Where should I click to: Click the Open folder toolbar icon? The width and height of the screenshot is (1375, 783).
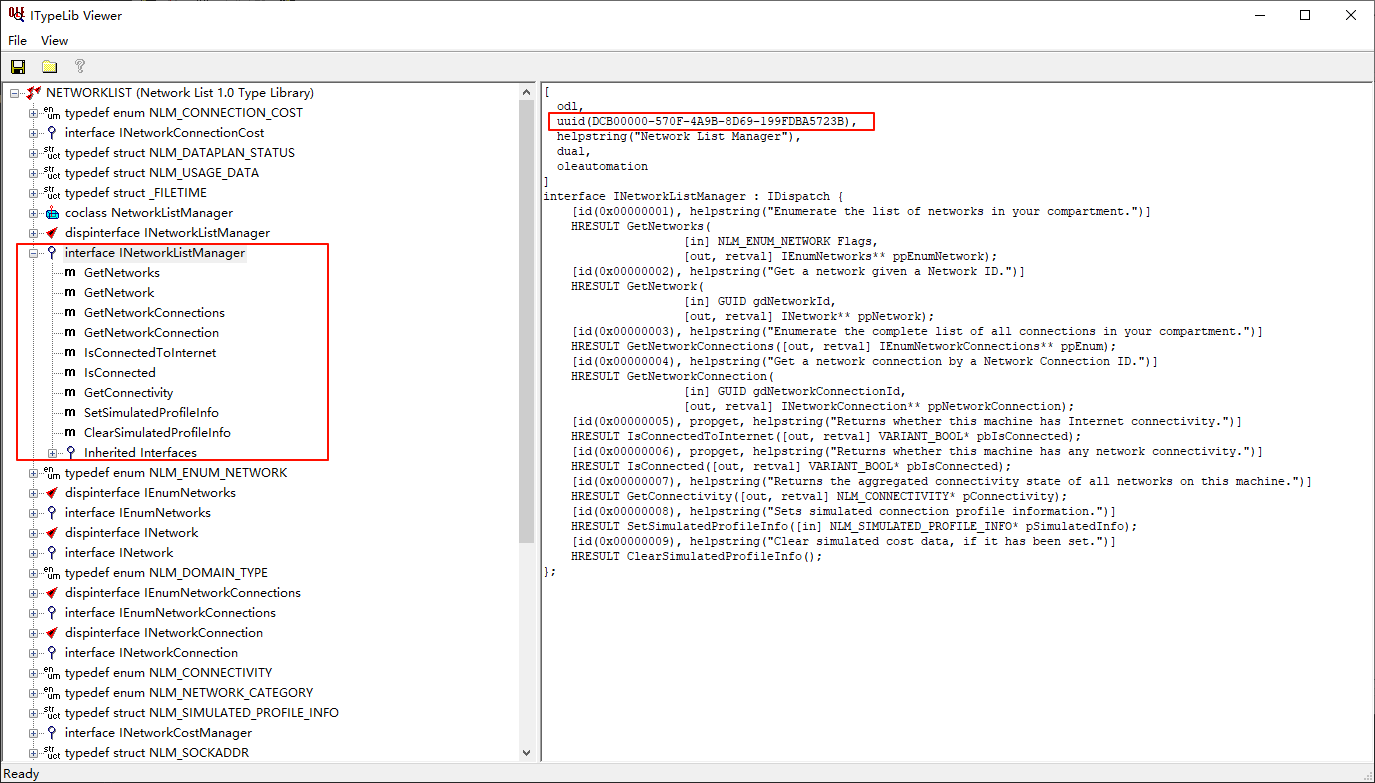49,67
